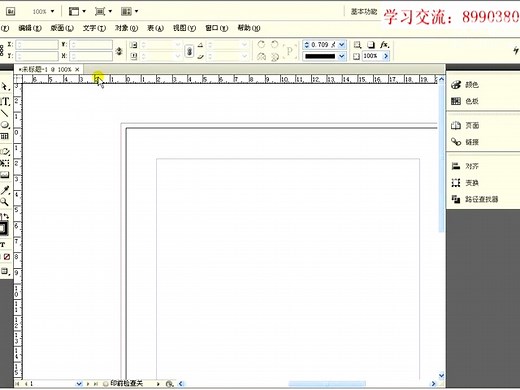The width and height of the screenshot is (520, 390).
Task: Click the Quick Apply lightning icon
Action: pos(516,50)
